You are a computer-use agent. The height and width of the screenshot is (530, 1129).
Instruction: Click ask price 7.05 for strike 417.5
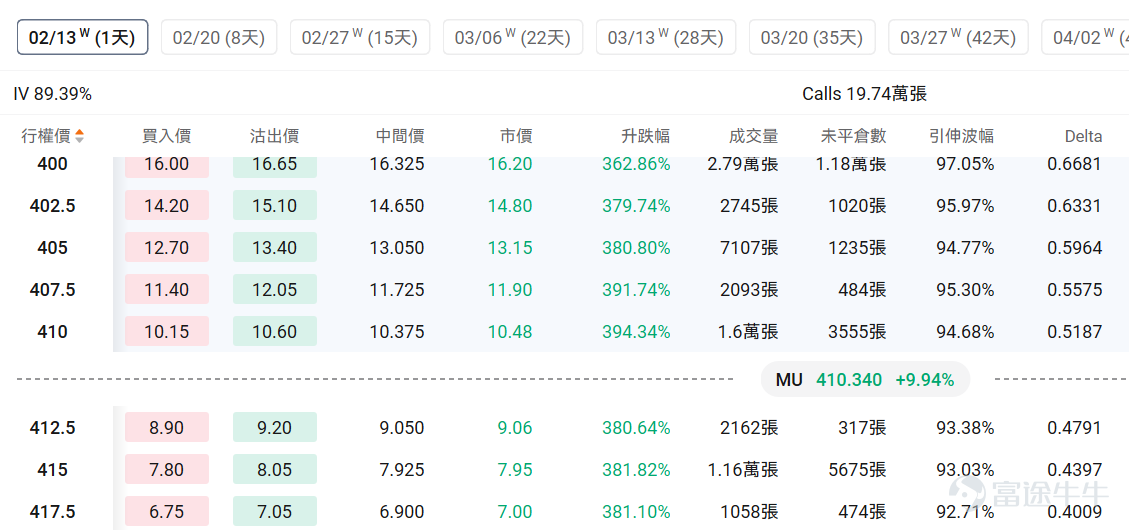(274, 511)
